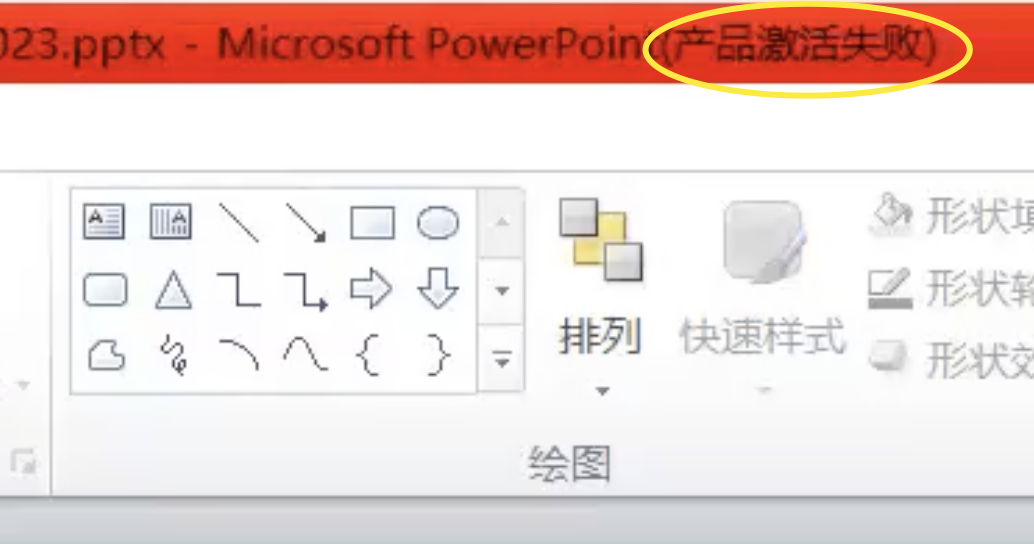Select the Rounded Rectangle shape
The width and height of the screenshot is (1034, 544).
pos(106,290)
